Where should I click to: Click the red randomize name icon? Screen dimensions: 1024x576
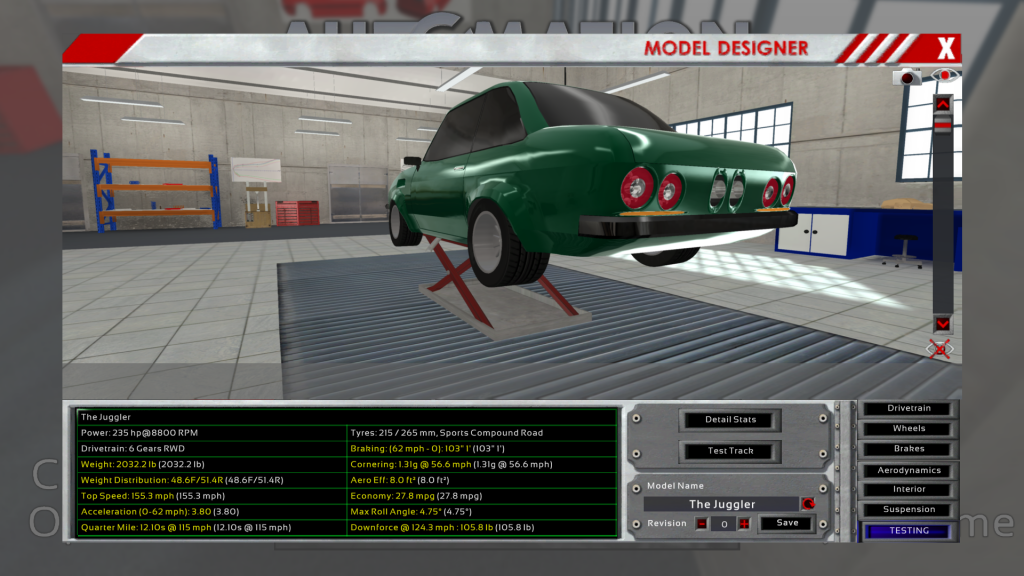click(x=808, y=504)
